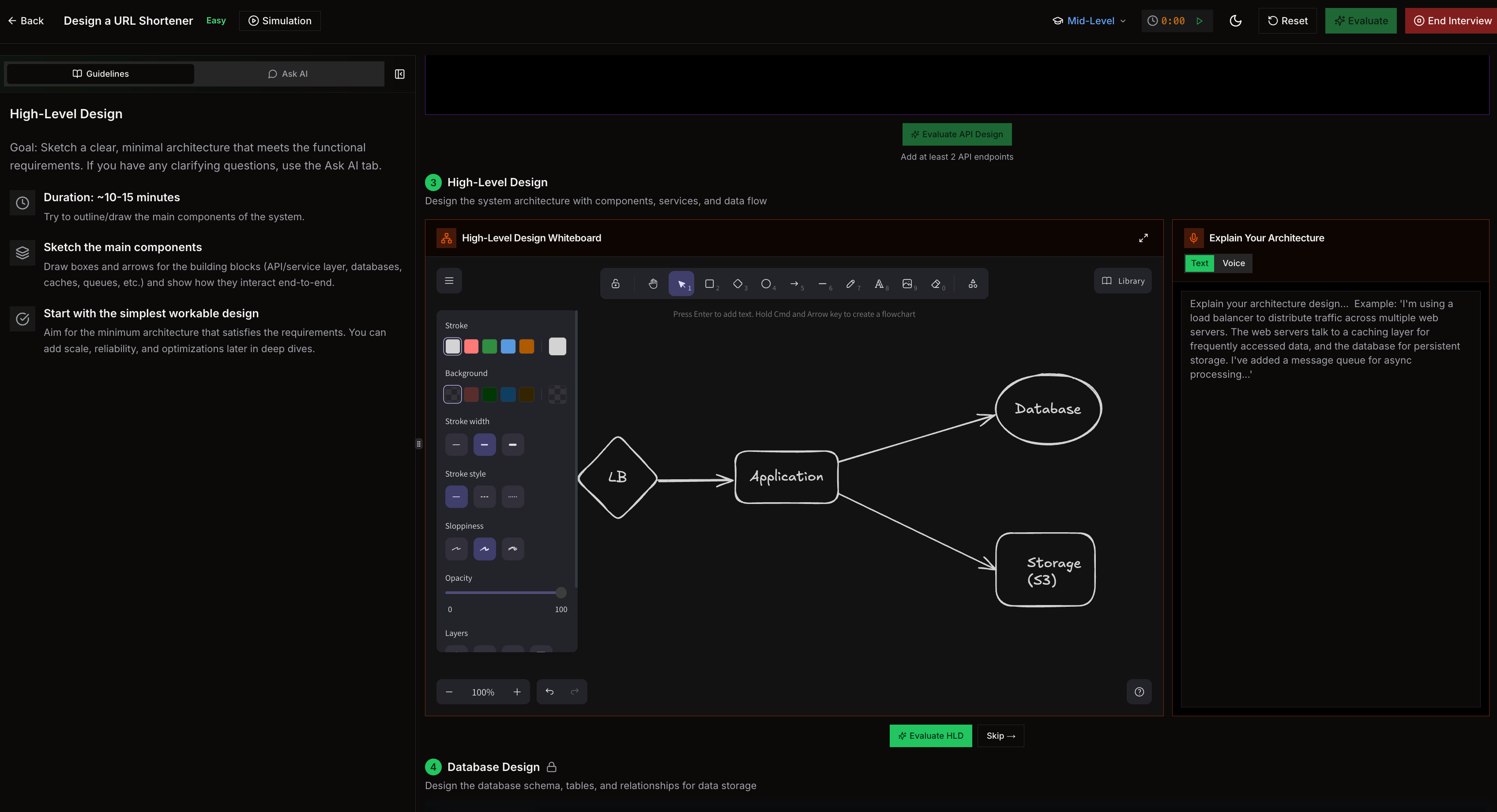Switch to Voice explanation mode

coord(1233,263)
